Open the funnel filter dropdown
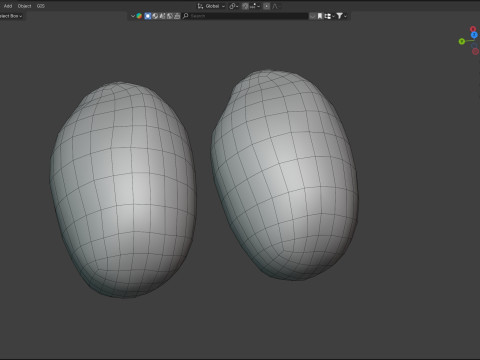This screenshot has width=480, height=360. point(341,16)
